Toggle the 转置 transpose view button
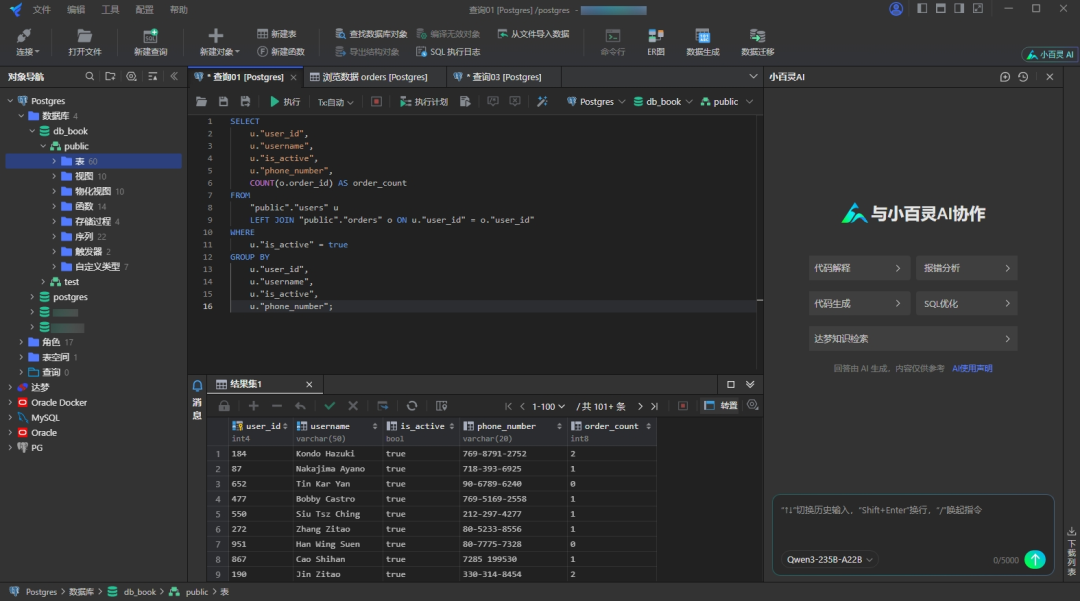 click(721, 406)
